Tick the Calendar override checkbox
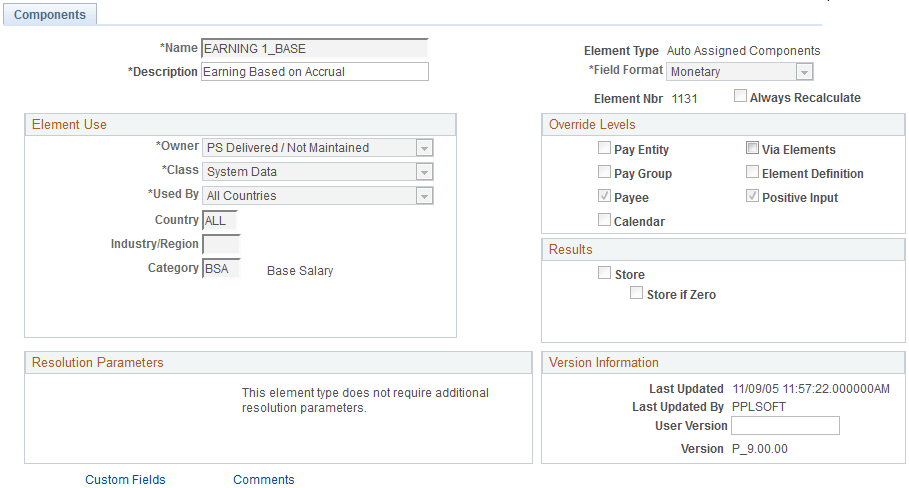The width and height of the screenshot is (909, 488). tap(604, 220)
